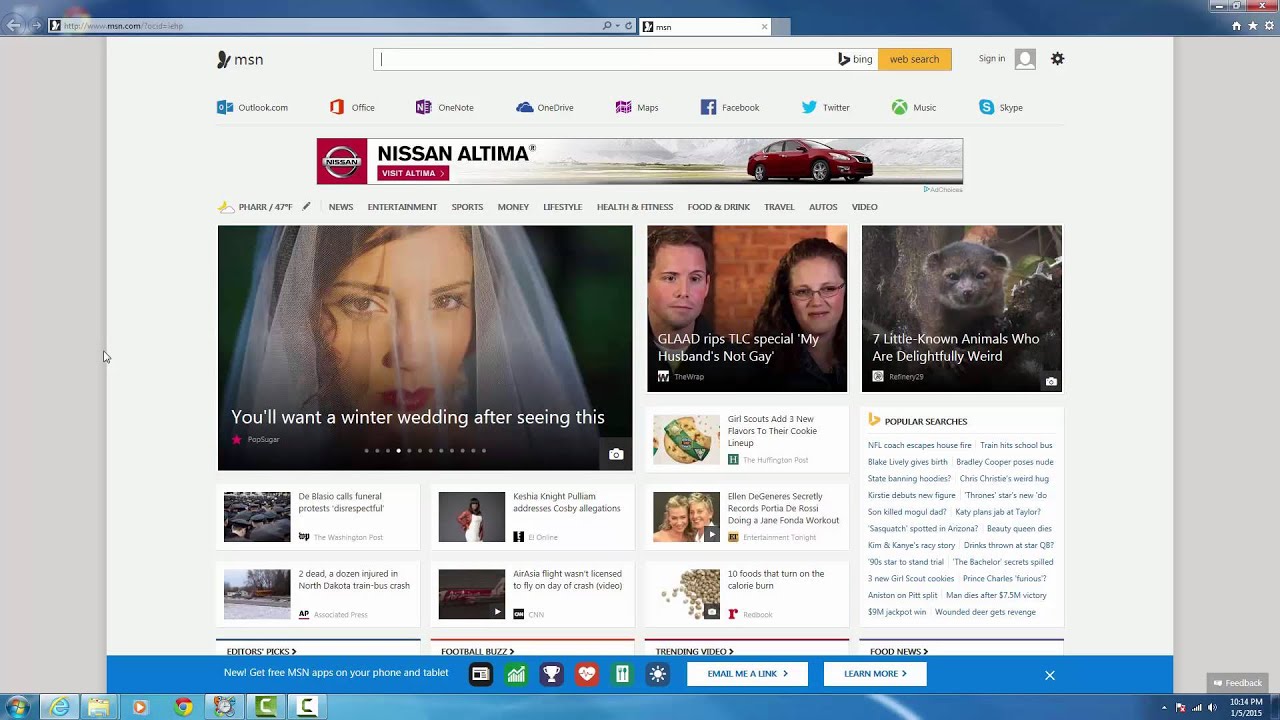The image size is (1280, 720).
Task: Open Google Chrome from the taskbar
Action: 183,707
